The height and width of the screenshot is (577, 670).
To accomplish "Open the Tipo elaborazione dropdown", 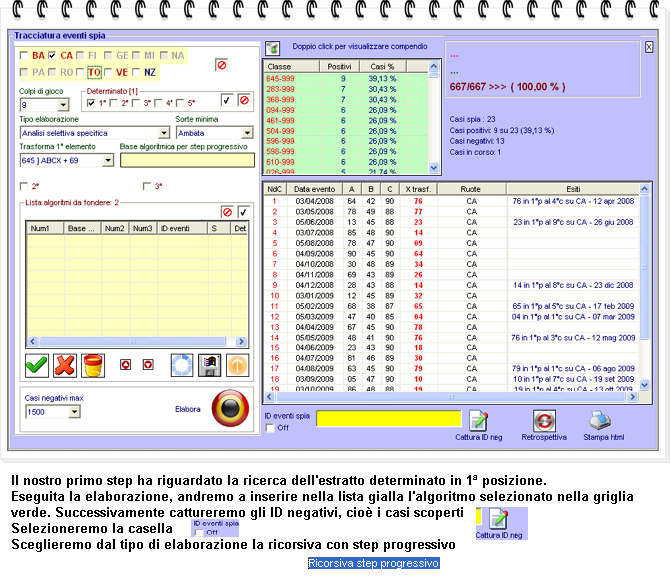I will (x=163, y=133).
